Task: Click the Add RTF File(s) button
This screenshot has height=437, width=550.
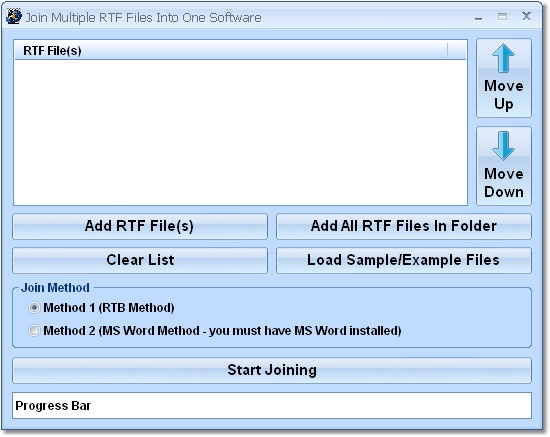Action: [x=140, y=226]
